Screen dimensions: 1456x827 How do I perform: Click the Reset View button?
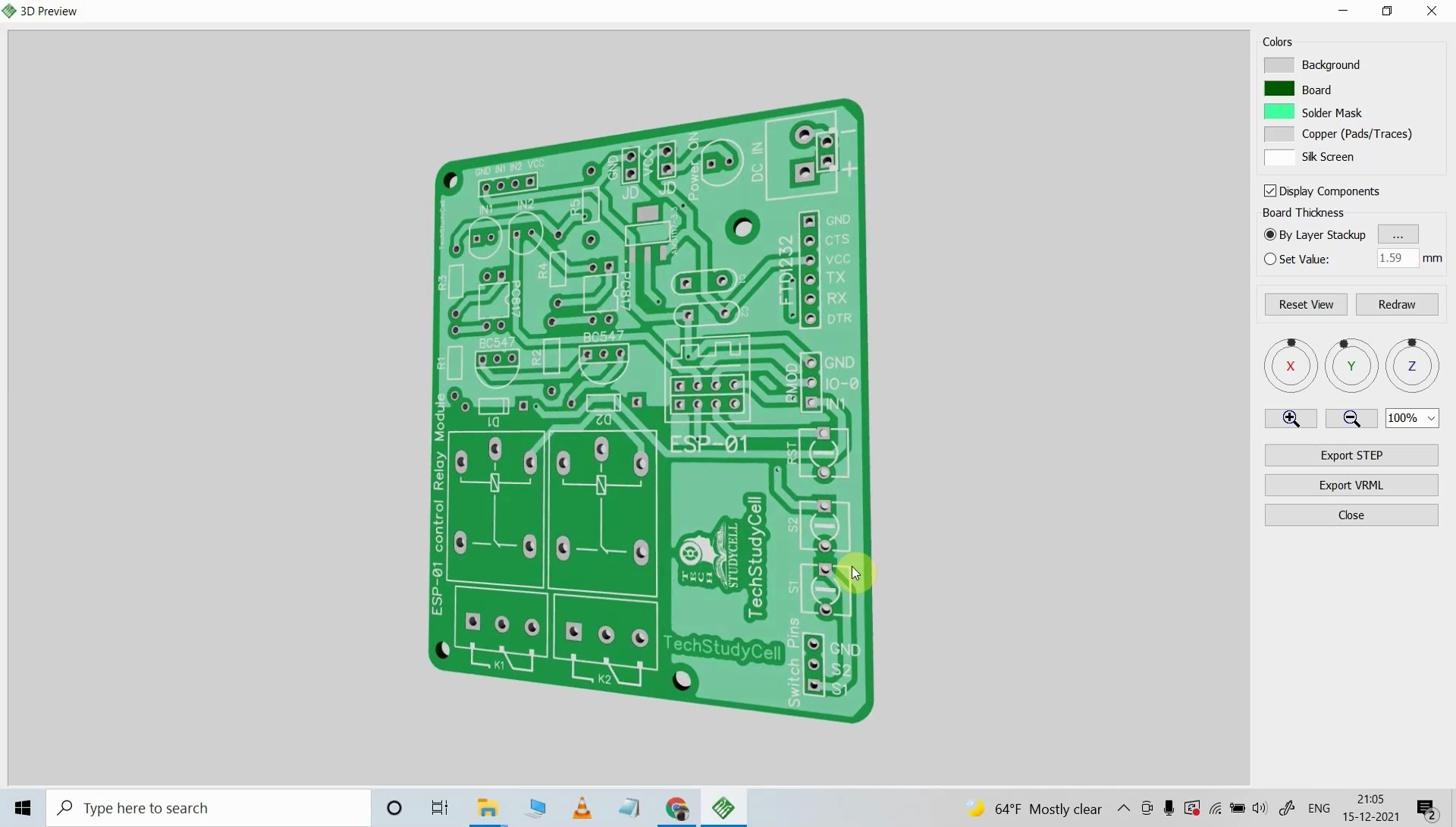tap(1306, 304)
